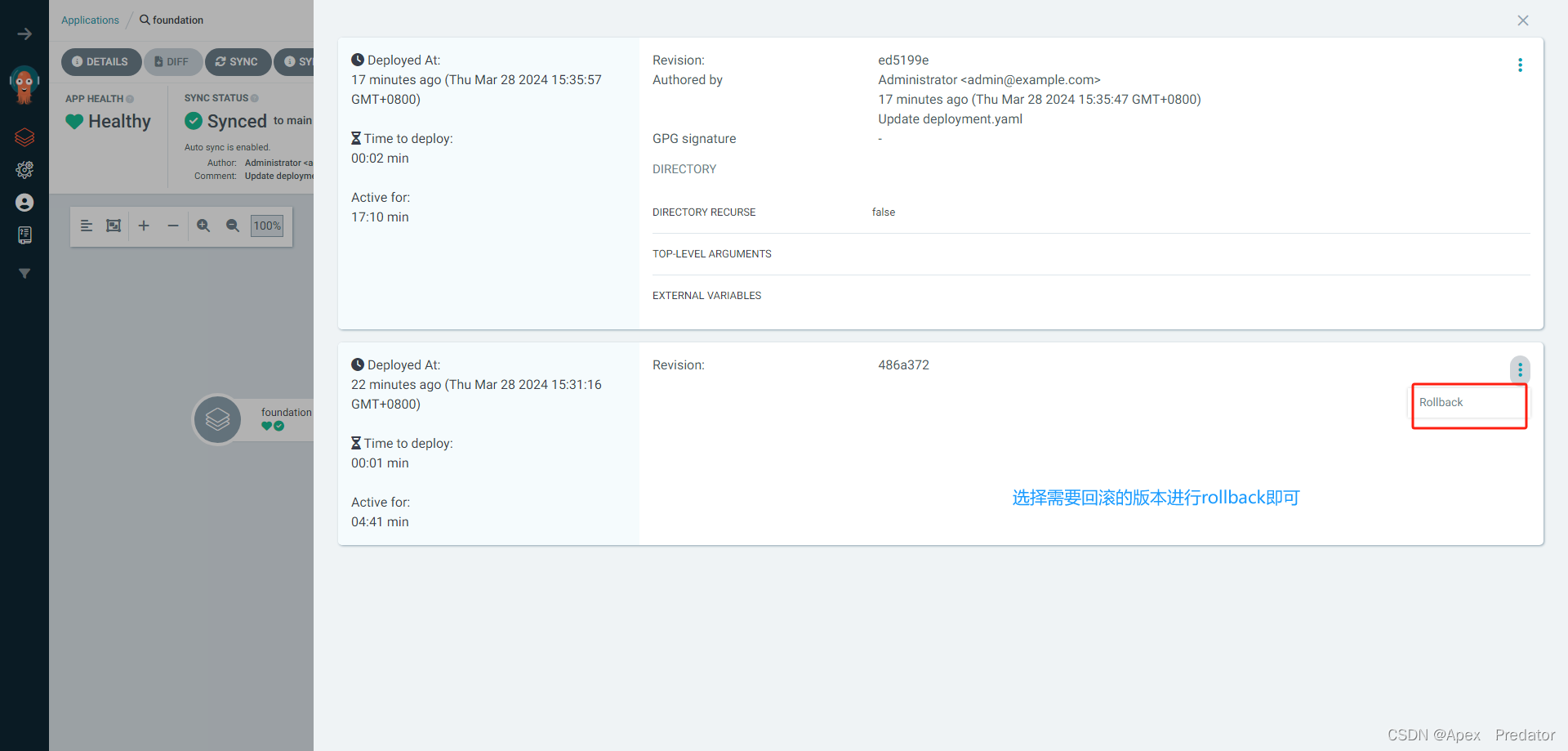Click the hourglass icon beside 00:01 min deploy time

(356, 443)
